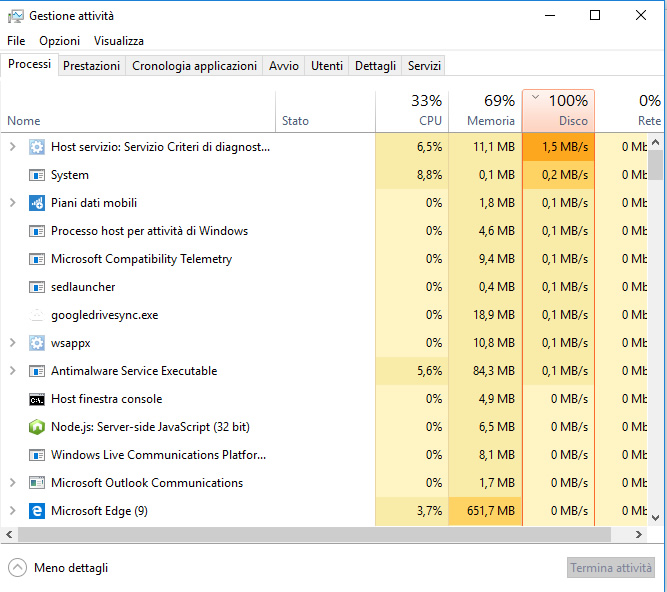The image size is (667, 592).
Task: Open the Utenti tab
Action: pos(327,66)
